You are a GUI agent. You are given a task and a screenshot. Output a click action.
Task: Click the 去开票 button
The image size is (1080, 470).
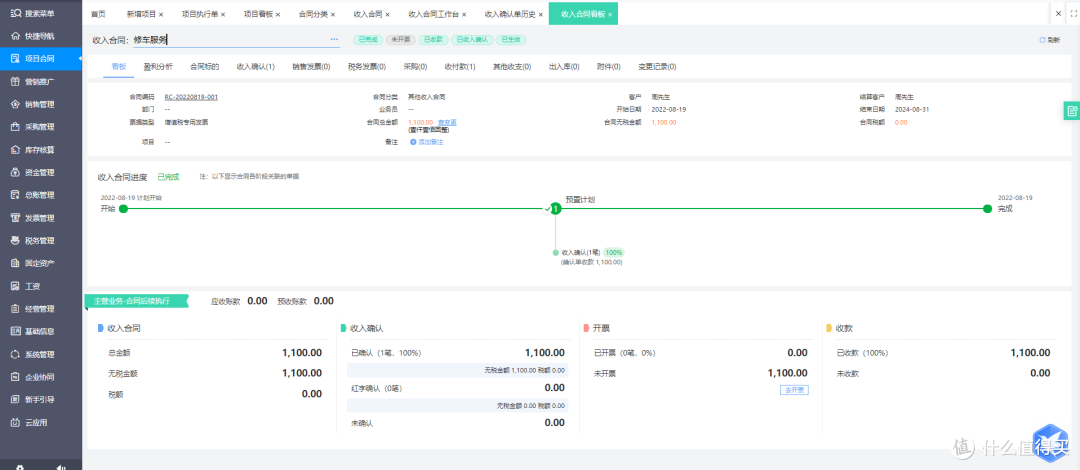click(794, 389)
